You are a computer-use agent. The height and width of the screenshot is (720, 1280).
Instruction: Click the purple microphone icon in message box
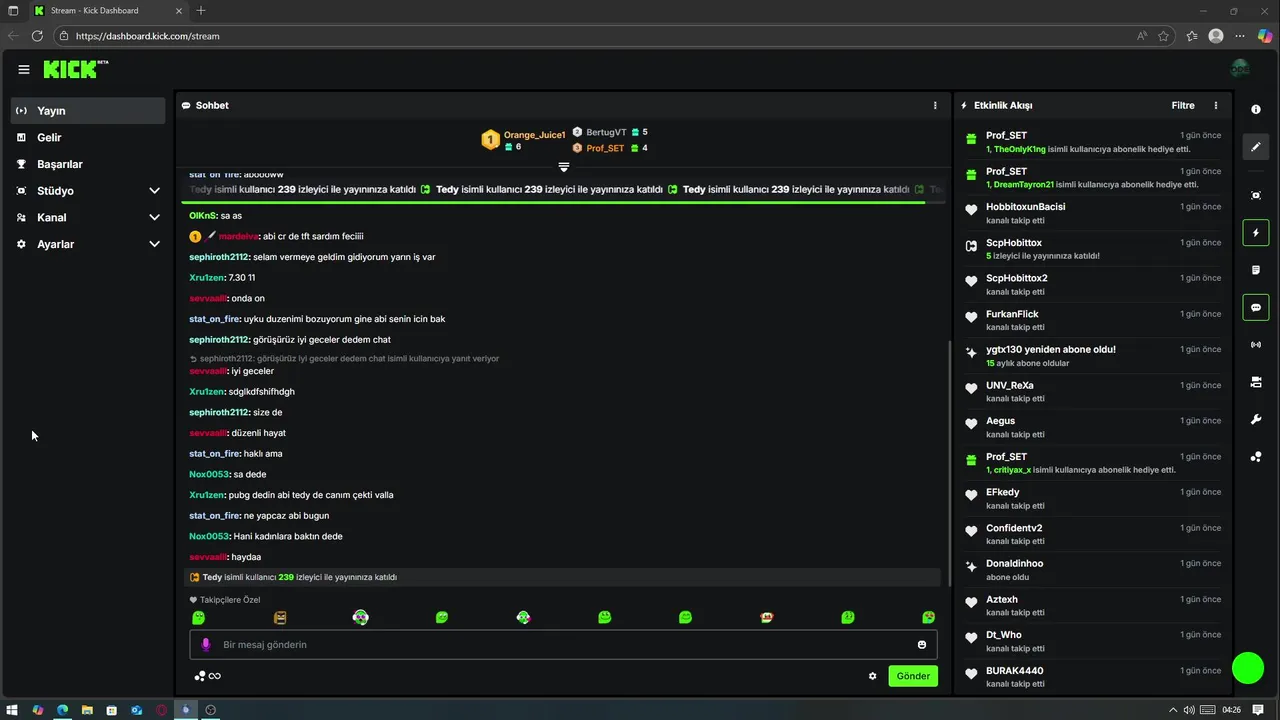[x=206, y=645]
